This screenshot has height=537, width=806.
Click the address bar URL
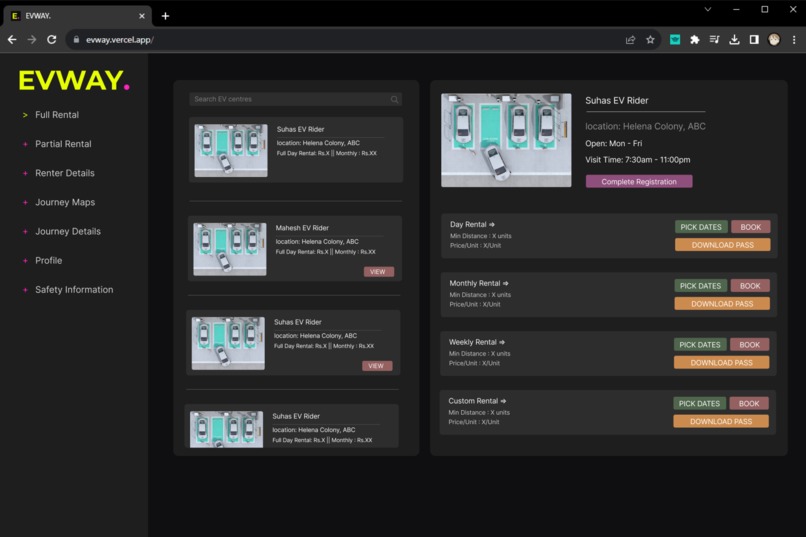click(119, 40)
